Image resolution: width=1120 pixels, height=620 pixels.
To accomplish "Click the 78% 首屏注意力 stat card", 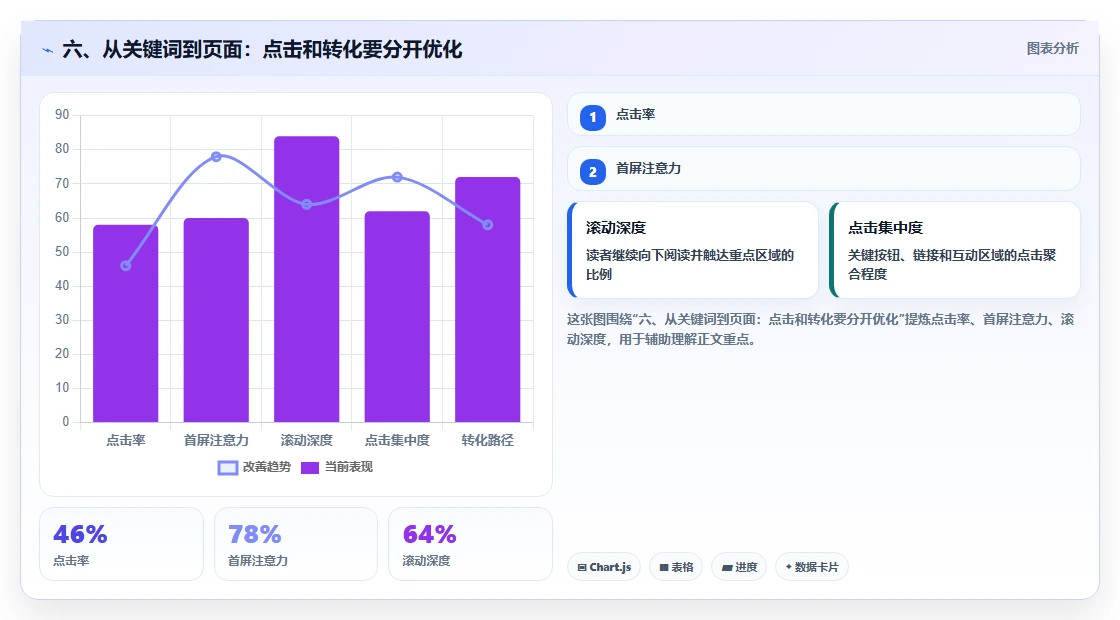I will pyautogui.click(x=296, y=544).
